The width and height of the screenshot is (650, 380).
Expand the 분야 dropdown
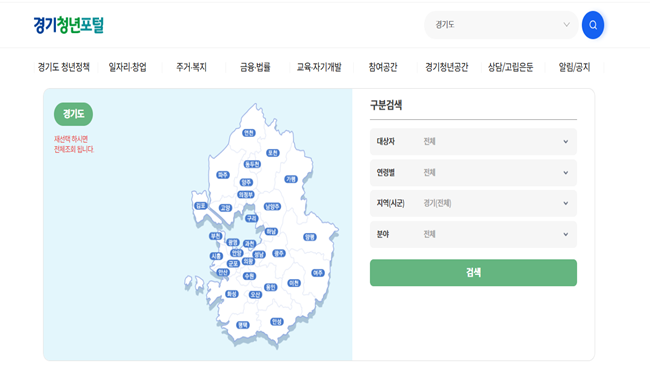(x=473, y=234)
